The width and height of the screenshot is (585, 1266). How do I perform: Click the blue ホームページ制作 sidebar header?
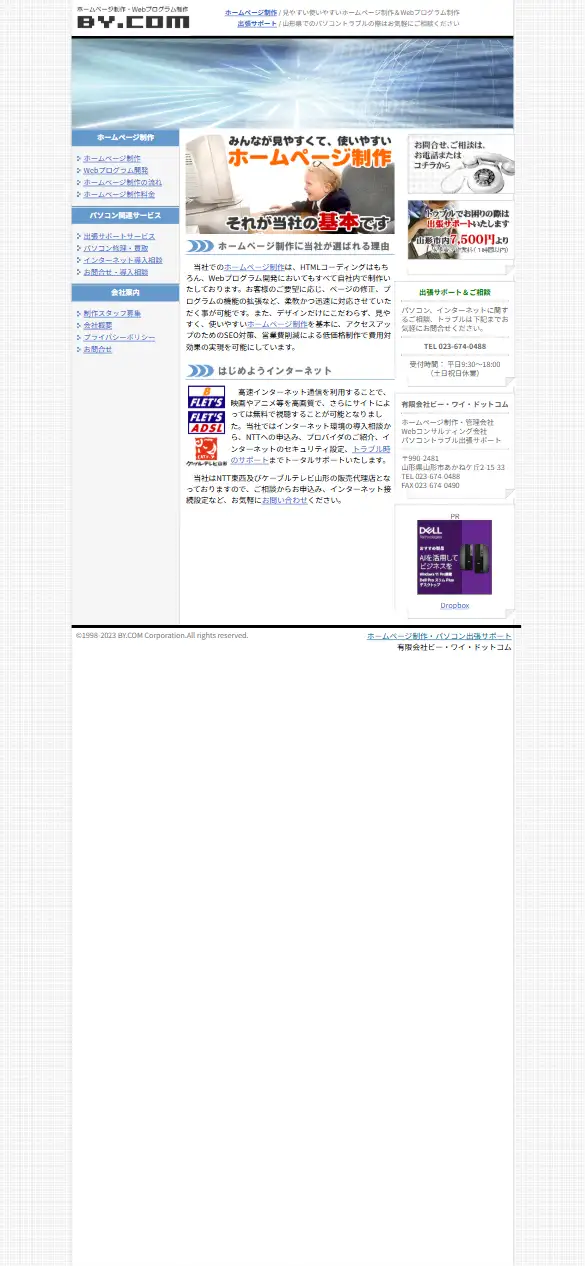click(125, 138)
